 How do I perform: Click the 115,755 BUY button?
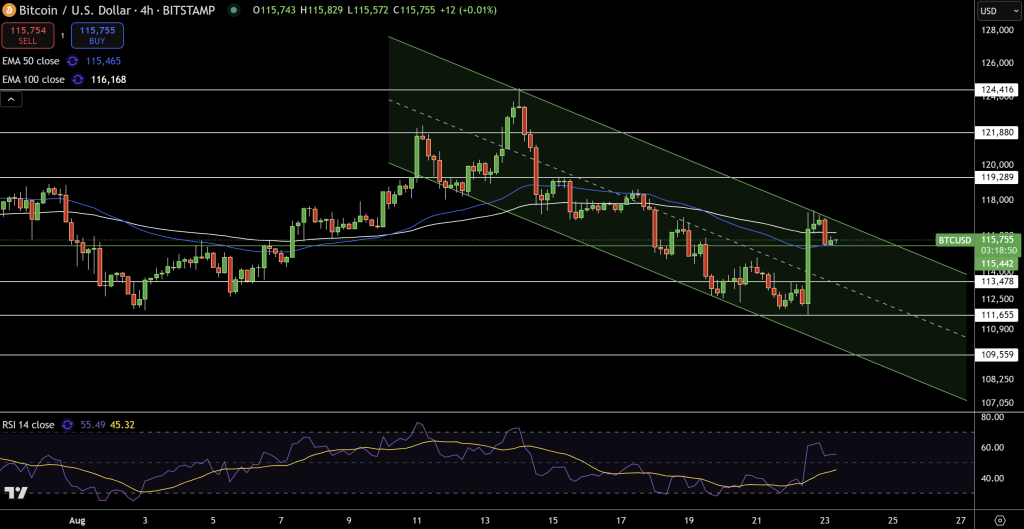[x=97, y=35]
